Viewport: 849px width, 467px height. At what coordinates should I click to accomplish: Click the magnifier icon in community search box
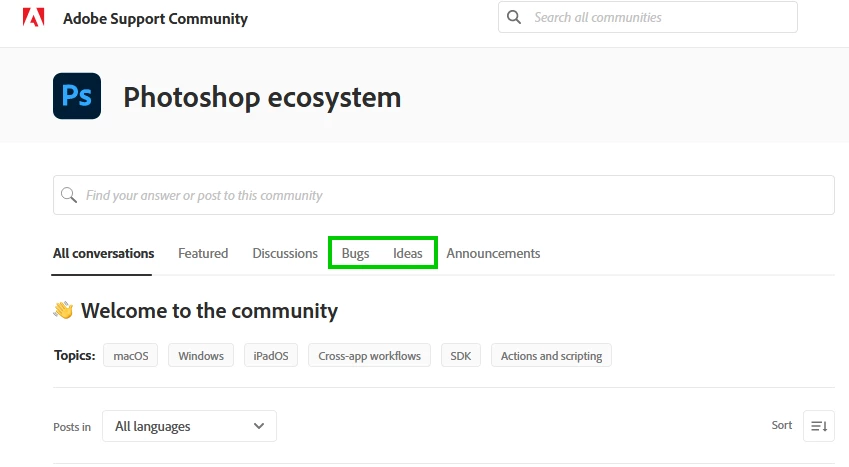(x=69, y=195)
